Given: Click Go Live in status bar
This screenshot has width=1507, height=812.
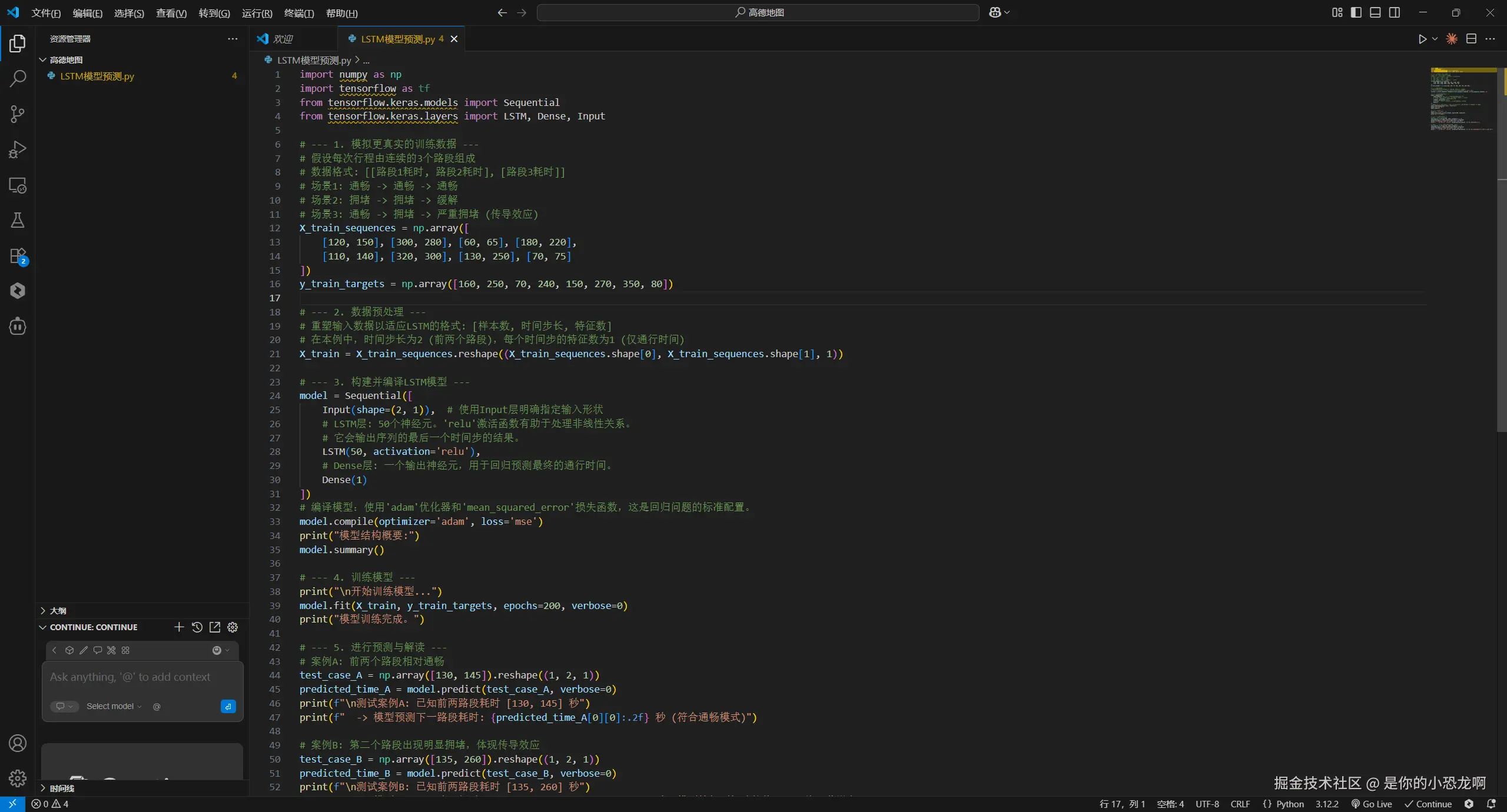Looking at the screenshot, I should 1372,804.
